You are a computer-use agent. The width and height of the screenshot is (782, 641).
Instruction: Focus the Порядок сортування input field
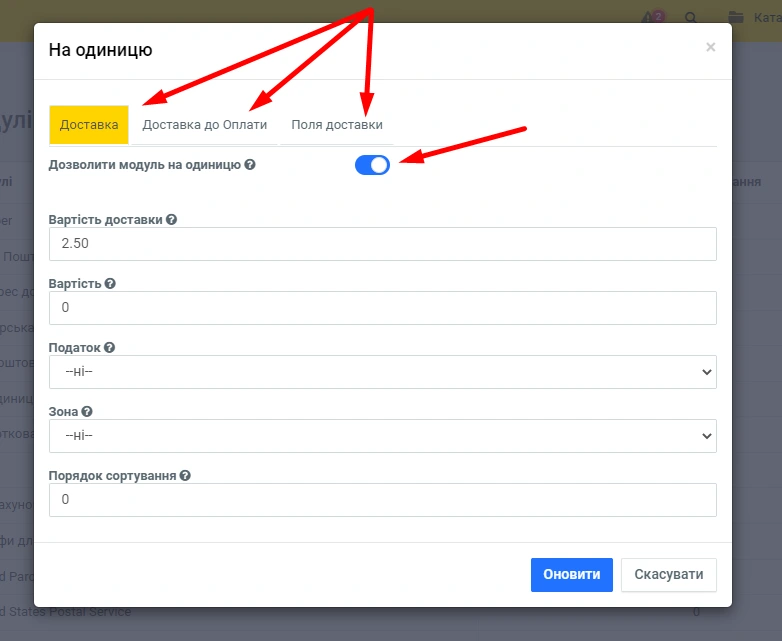[382, 500]
